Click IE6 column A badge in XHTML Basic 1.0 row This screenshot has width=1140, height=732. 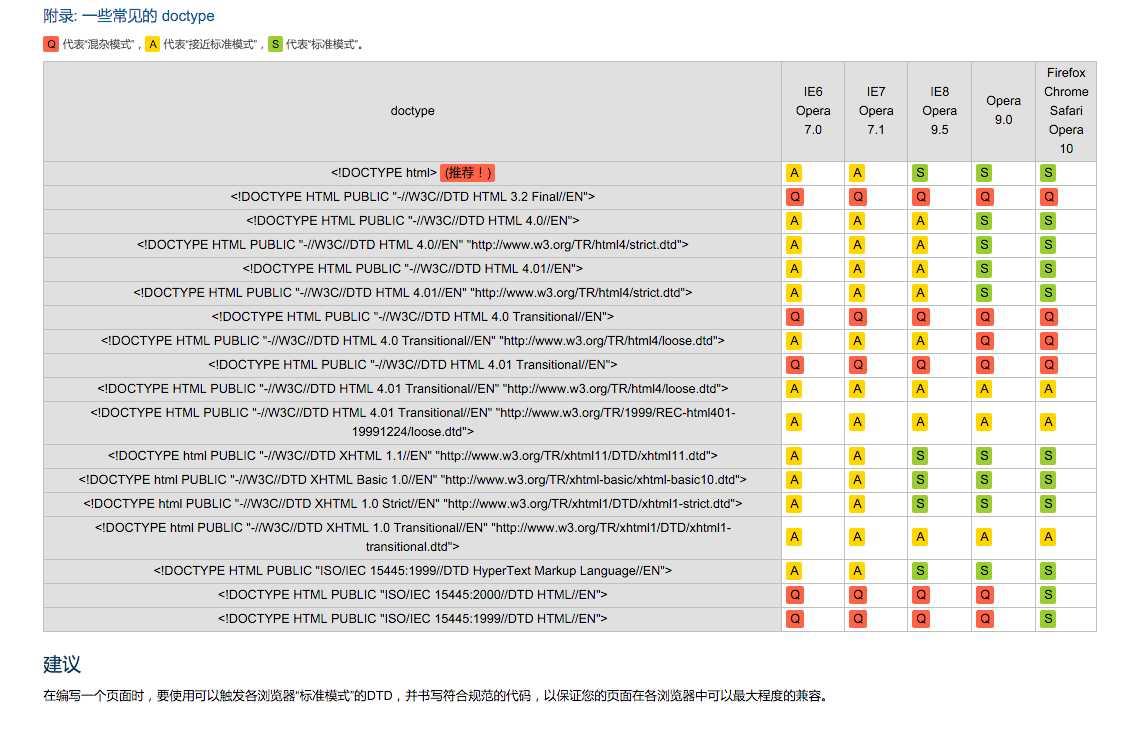tap(795, 480)
